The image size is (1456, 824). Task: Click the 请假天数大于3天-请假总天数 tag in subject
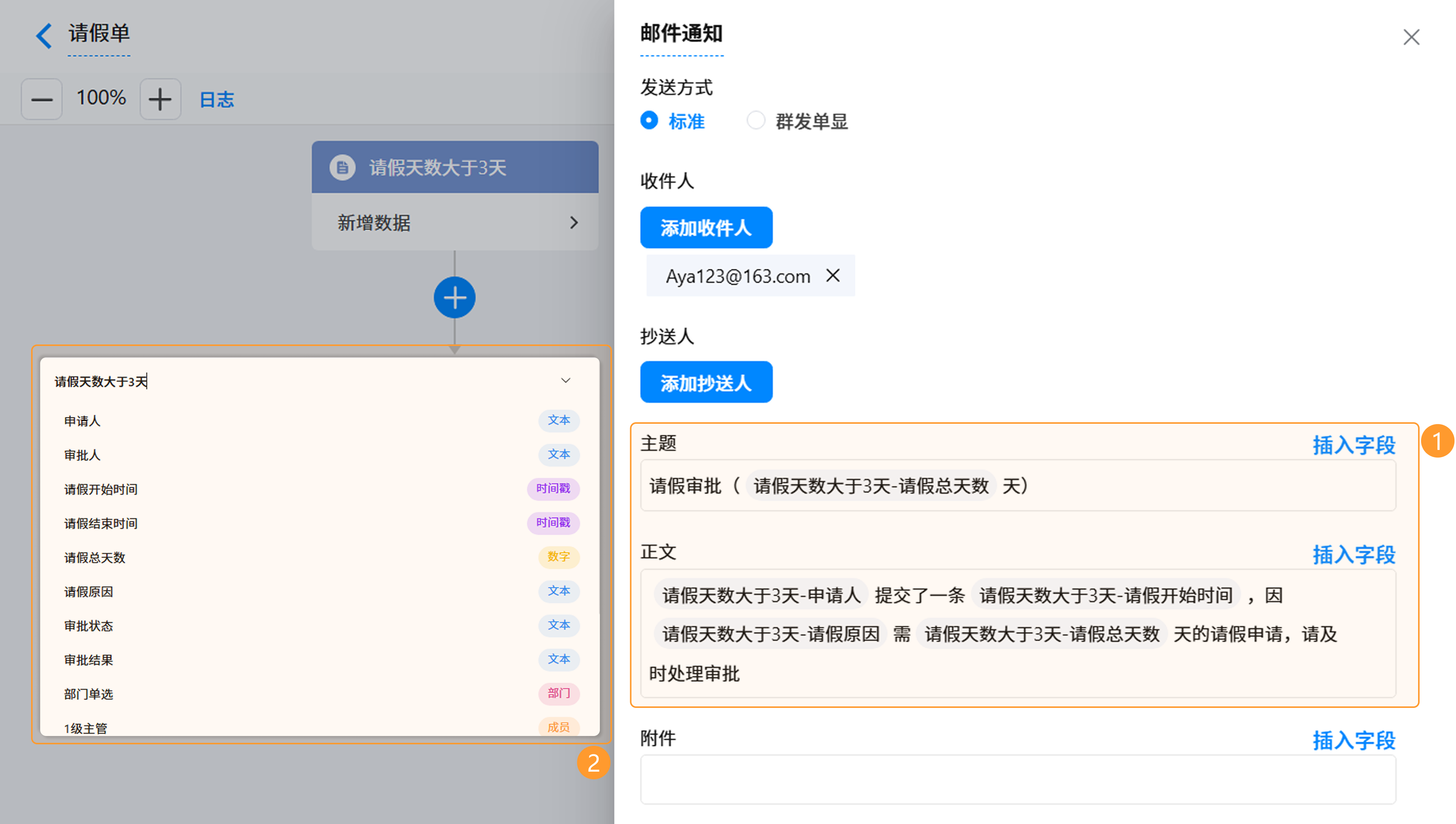[871, 486]
